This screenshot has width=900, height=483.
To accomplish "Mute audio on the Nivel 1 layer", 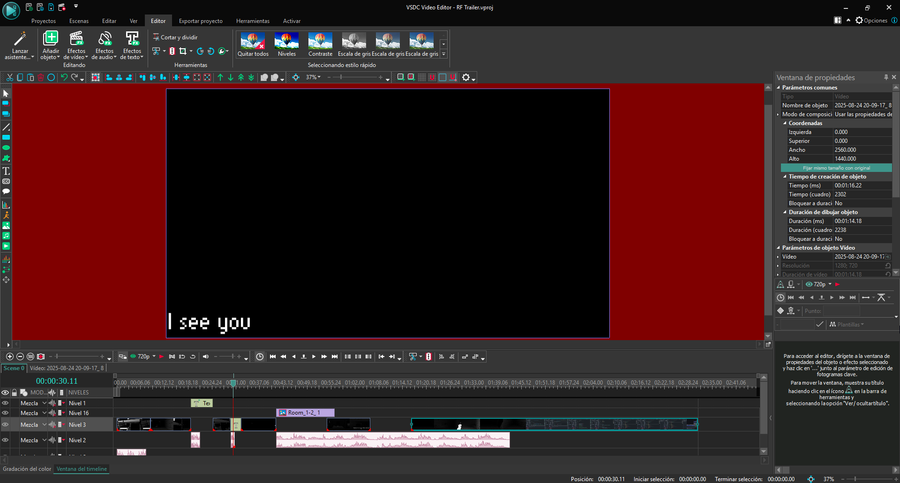I will click(x=53, y=403).
